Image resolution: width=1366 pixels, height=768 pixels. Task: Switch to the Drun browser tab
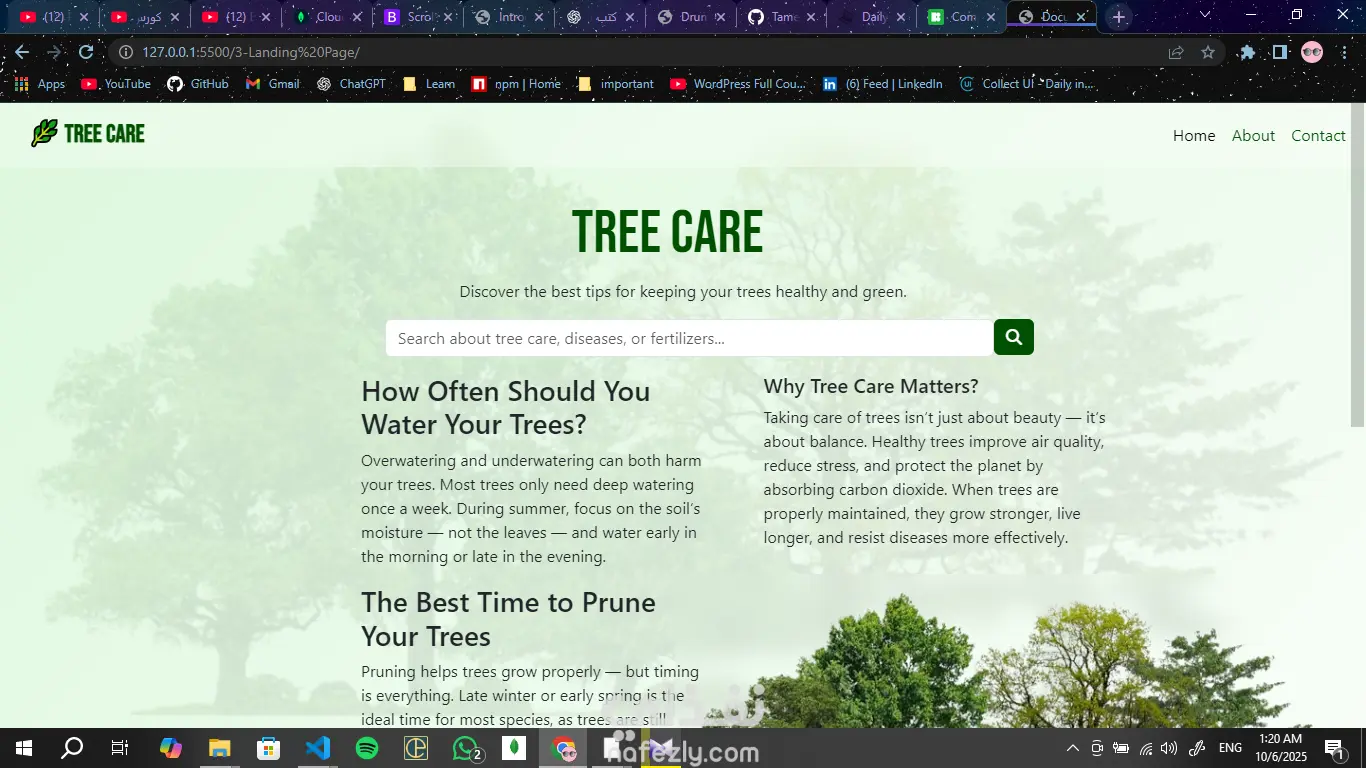tap(692, 17)
